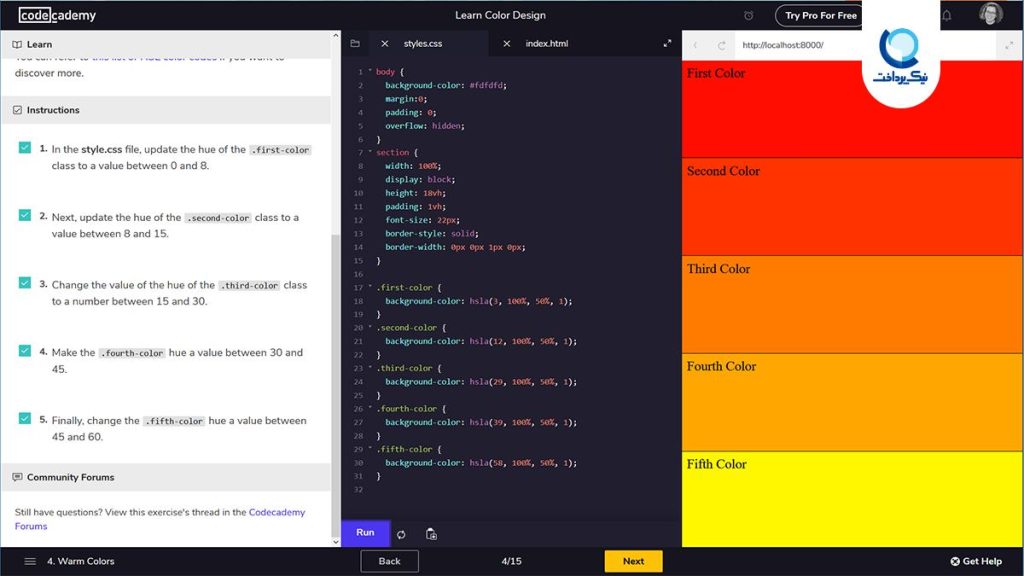Run the current code
The width and height of the screenshot is (1024, 576).
point(364,533)
